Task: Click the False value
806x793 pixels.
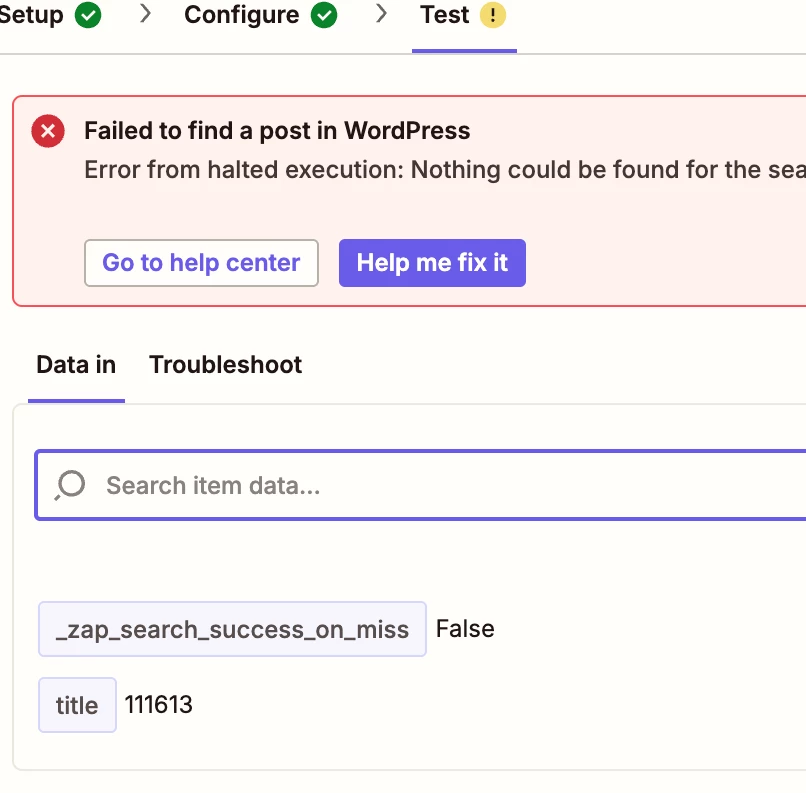Action: [x=465, y=629]
